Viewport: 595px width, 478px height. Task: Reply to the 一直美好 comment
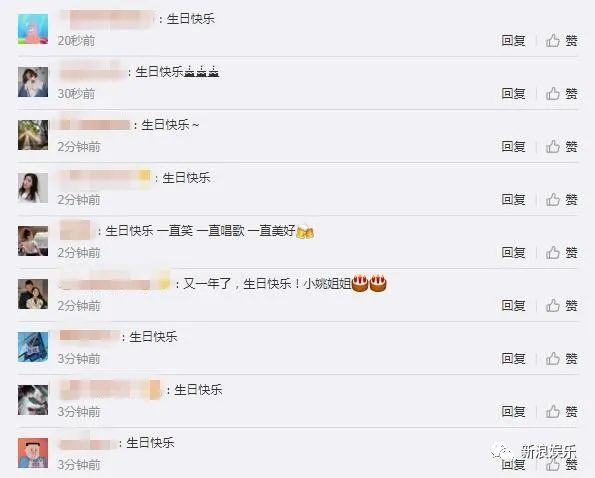click(513, 253)
